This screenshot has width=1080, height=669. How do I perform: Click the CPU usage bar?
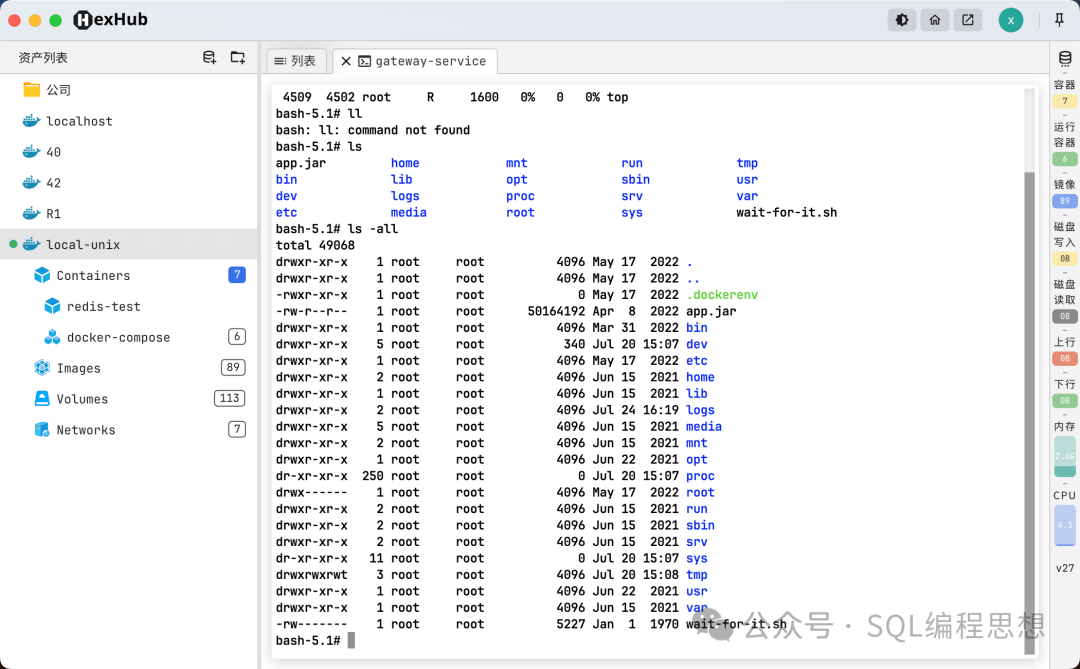(1065, 525)
